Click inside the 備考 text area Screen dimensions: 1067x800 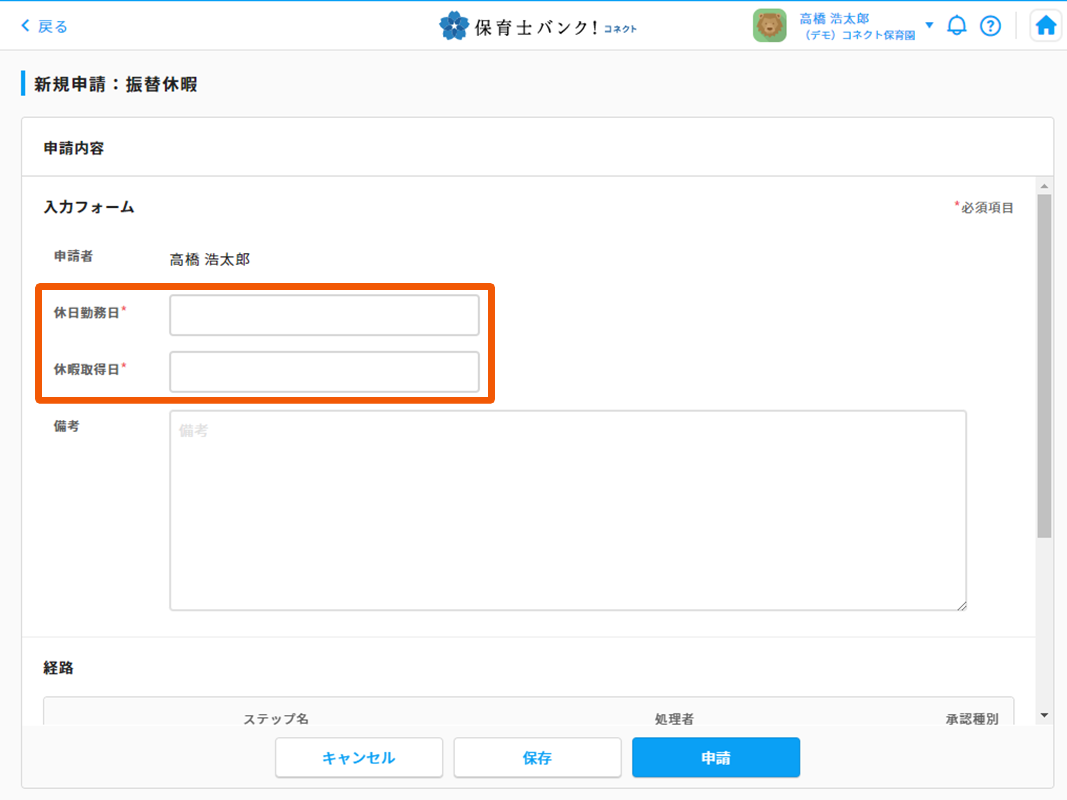tap(567, 510)
